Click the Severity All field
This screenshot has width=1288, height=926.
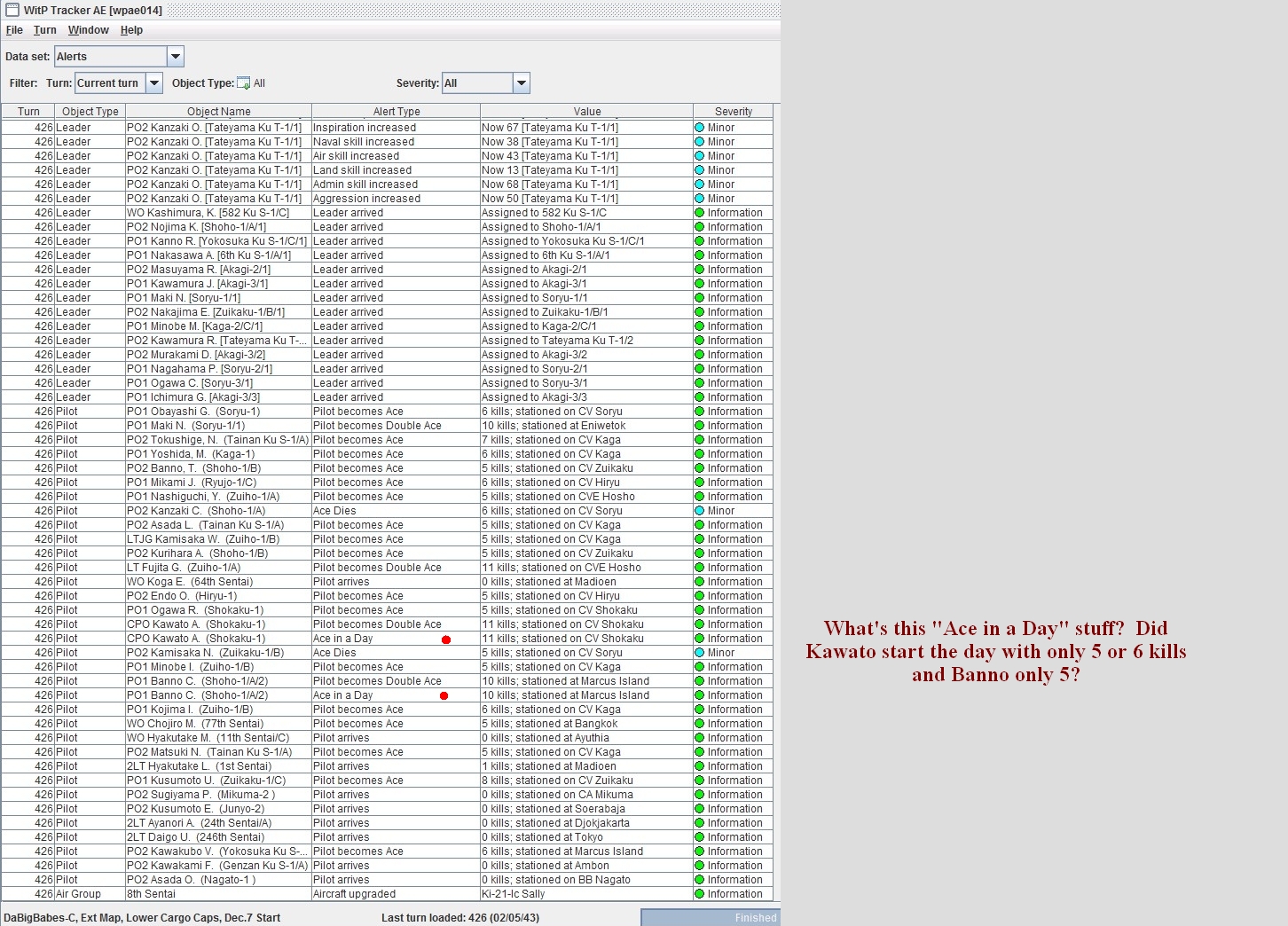click(478, 83)
